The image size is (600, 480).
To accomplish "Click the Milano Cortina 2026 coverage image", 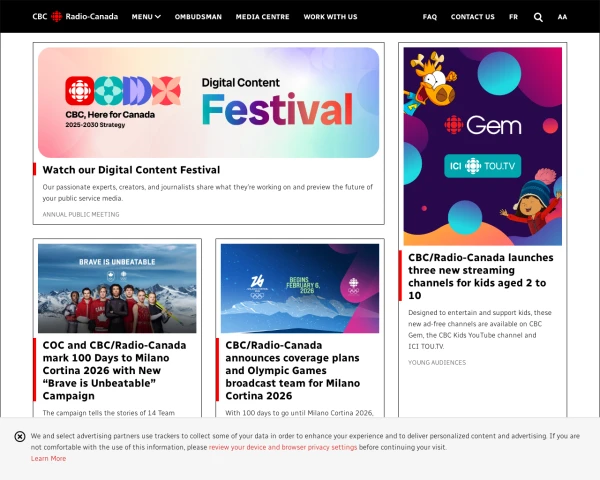I will (300, 288).
